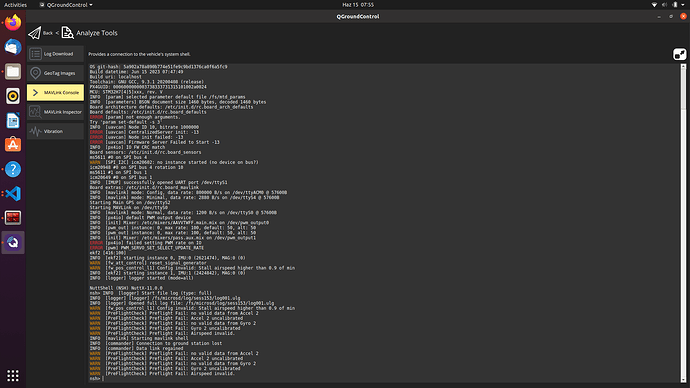Open the MAVLink Console tab
Image resolution: width=690 pixels, height=388 pixels.
(55, 92)
